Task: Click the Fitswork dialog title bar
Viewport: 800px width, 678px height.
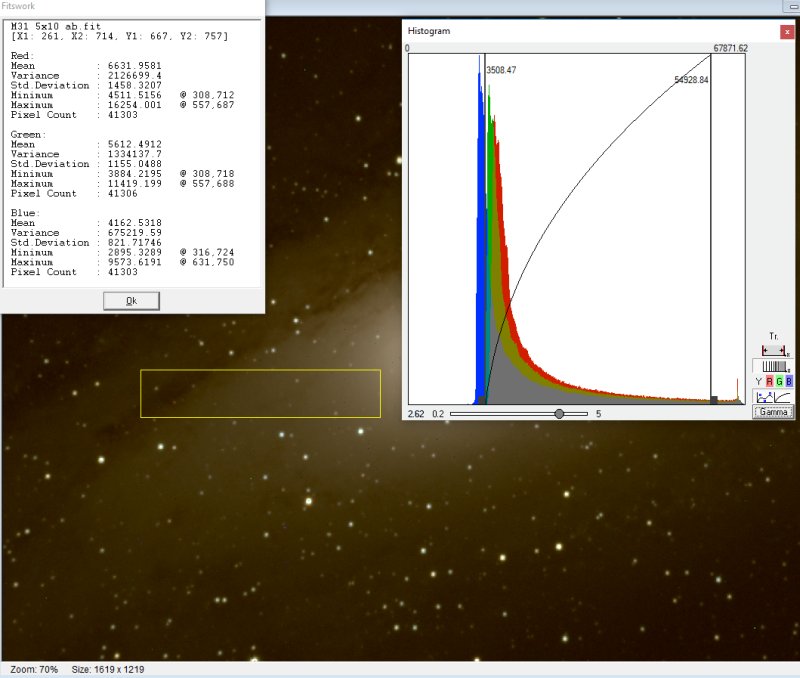Action: pyautogui.click(x=130, y=6)
